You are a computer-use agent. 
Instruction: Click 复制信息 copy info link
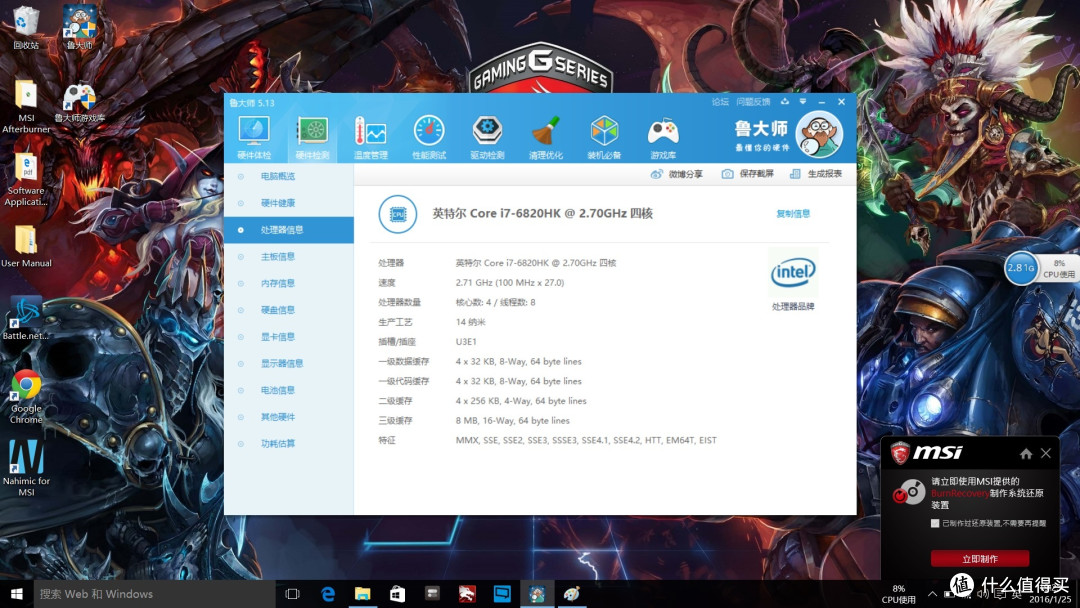point(793,213)
